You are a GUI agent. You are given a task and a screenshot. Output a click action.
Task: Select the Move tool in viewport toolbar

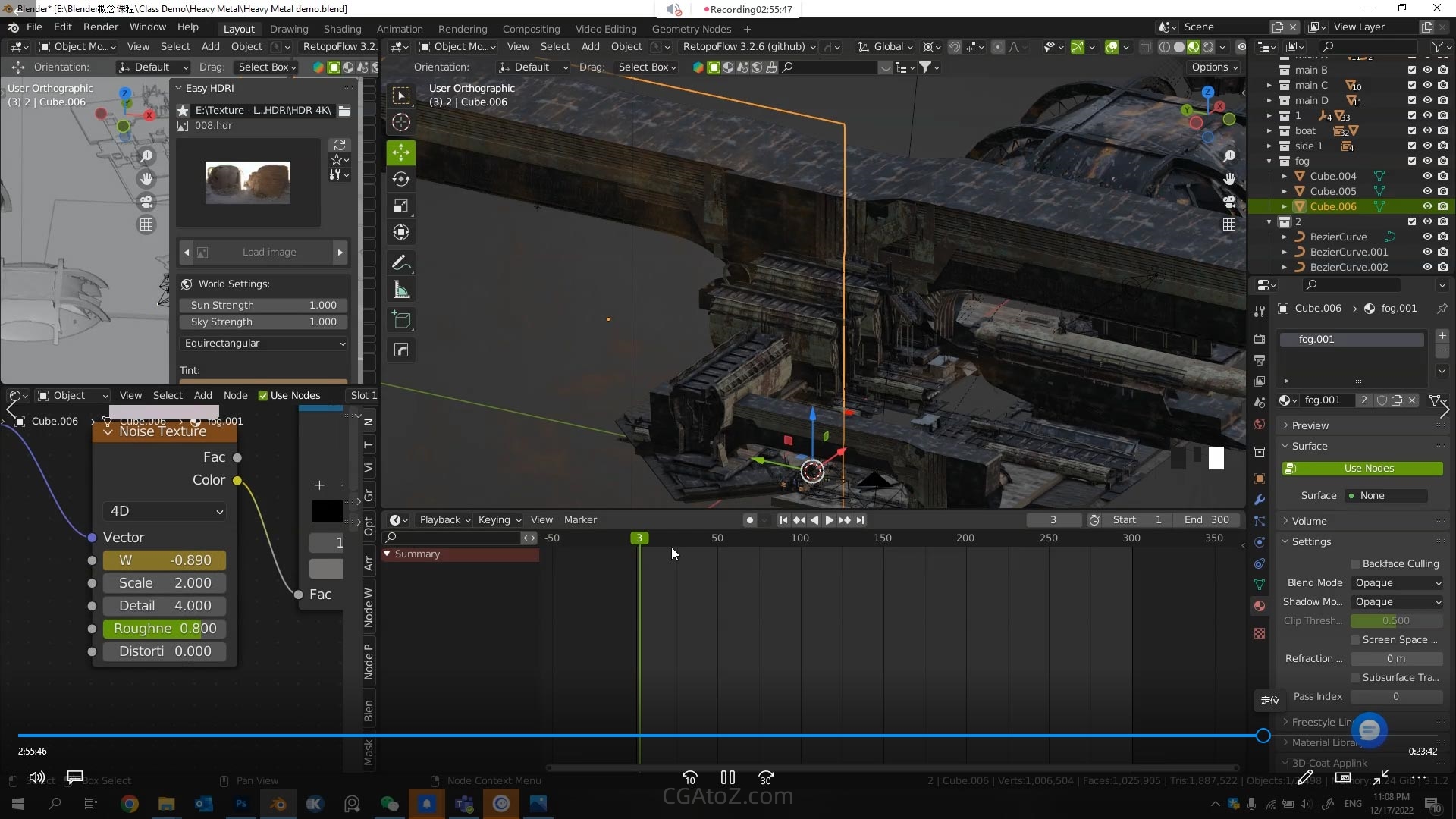coord(401,152)
